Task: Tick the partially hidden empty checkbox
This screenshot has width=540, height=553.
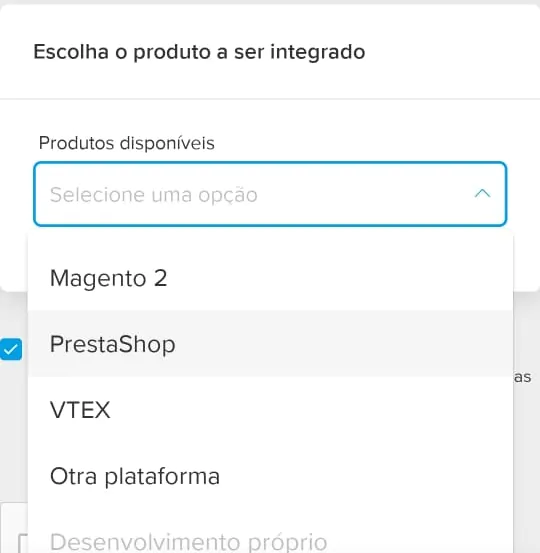Action: (23, 543)
